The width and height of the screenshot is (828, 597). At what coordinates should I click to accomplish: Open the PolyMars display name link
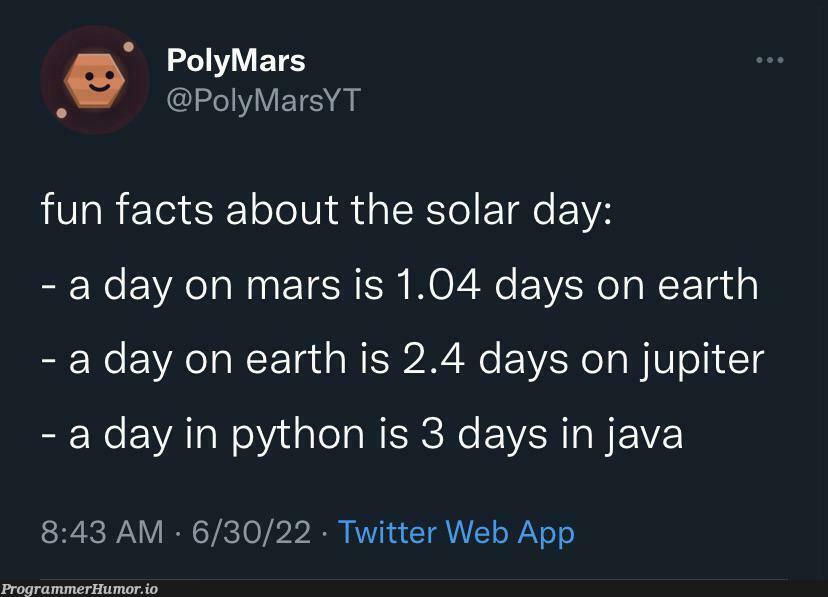pos(235,60)
